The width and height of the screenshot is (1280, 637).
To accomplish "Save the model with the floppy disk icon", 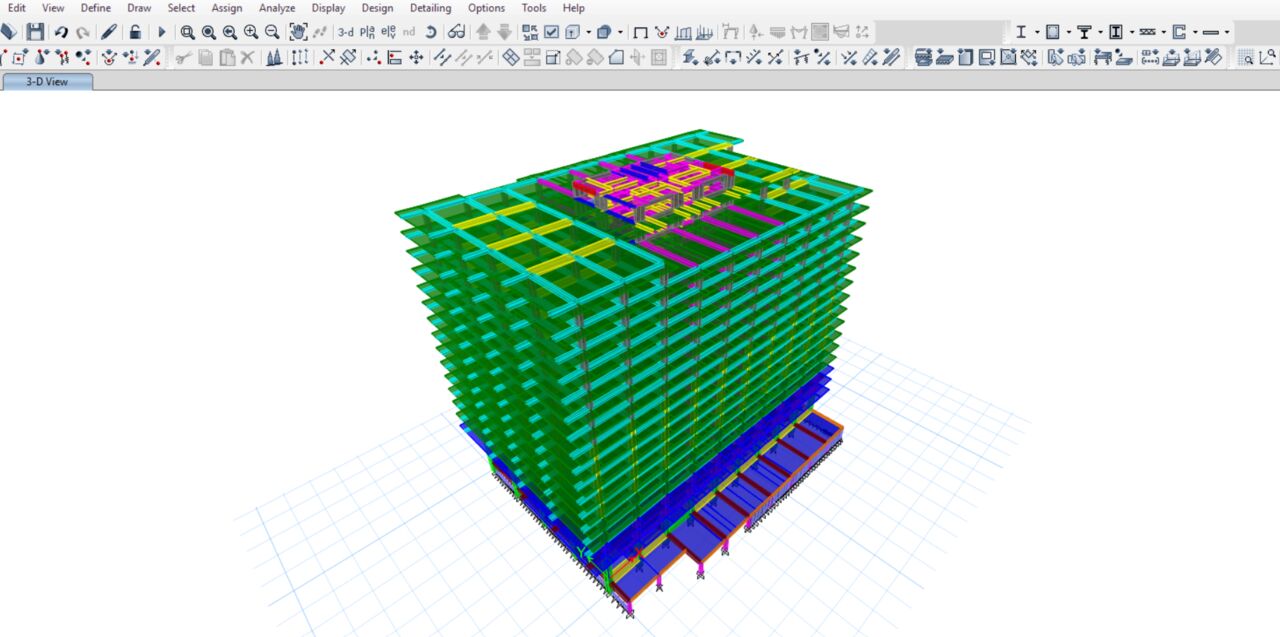I will click(x=35, y=32).
